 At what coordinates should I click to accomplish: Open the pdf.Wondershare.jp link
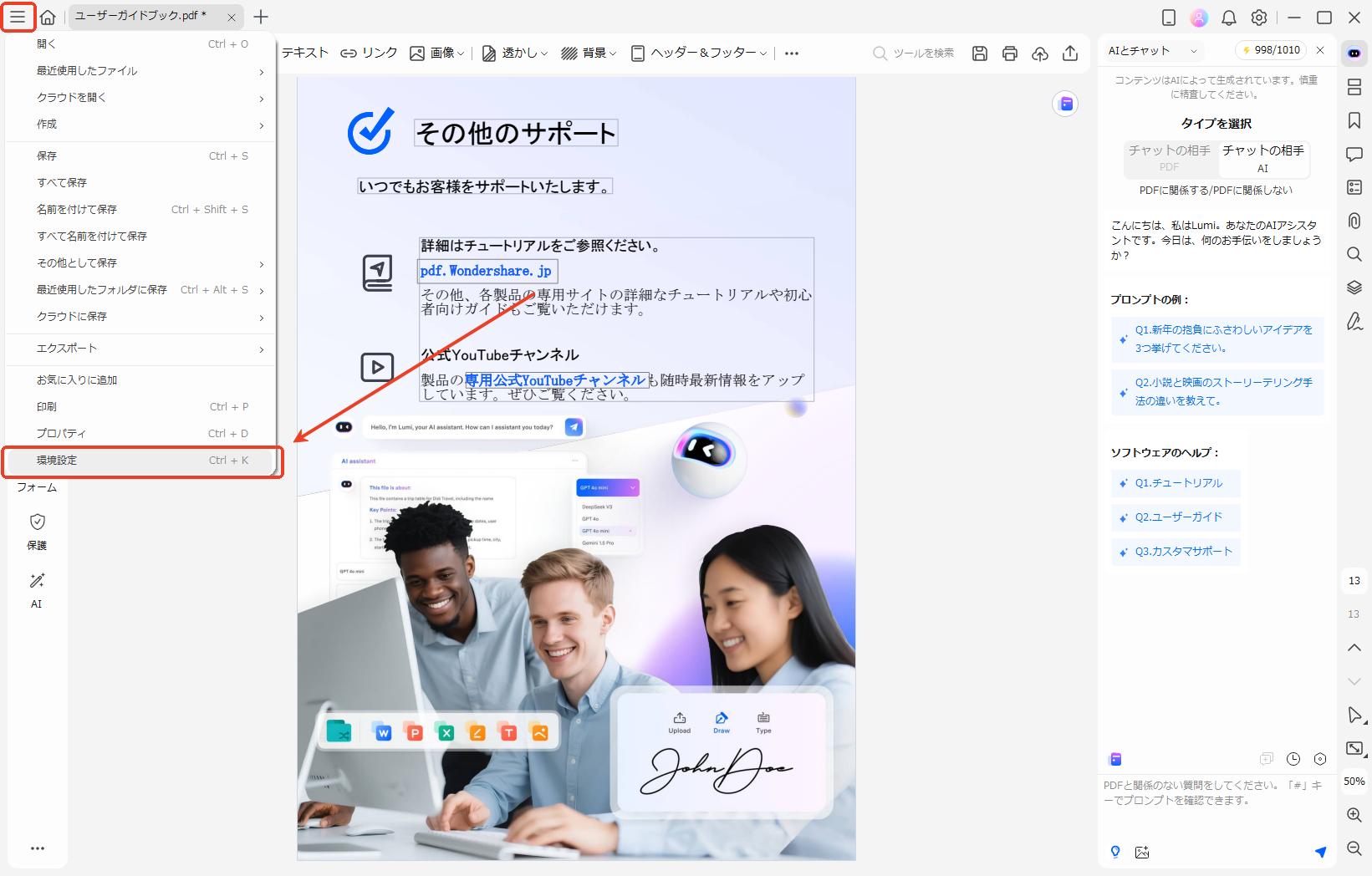(x=487, y=271)
